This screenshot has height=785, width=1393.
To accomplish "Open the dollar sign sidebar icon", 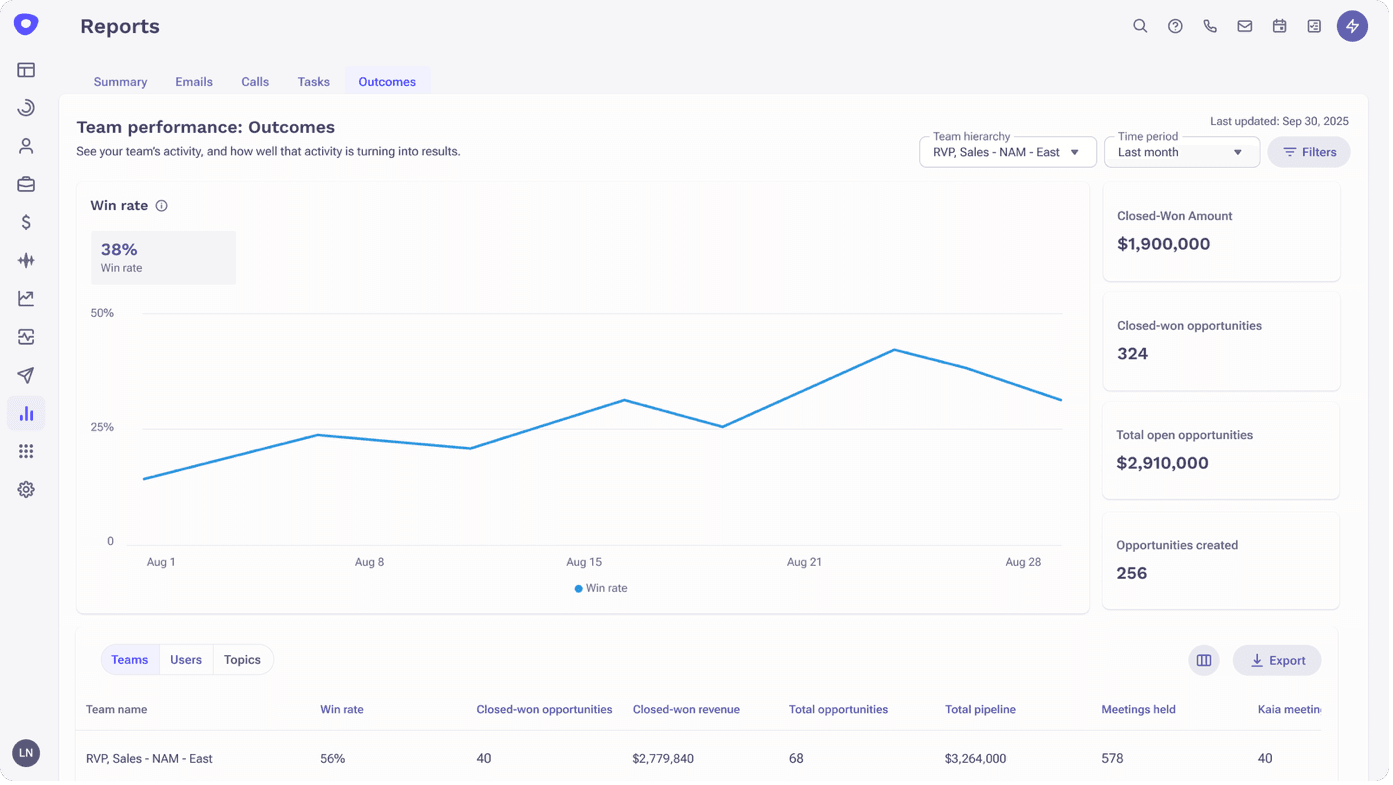I will pyautogui.click(x=26, y=222).
